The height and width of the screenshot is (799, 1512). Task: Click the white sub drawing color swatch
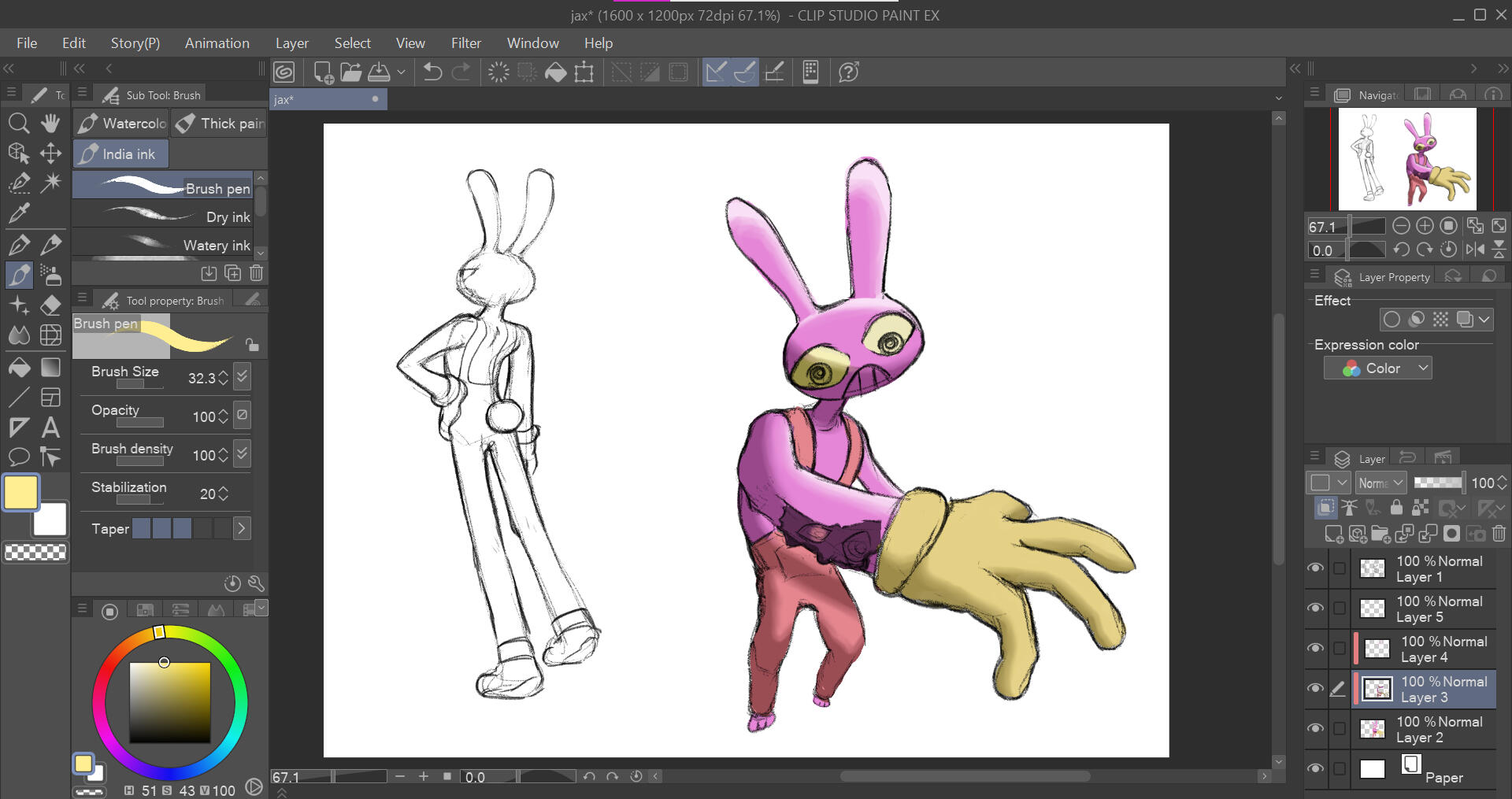coord(50,520)
